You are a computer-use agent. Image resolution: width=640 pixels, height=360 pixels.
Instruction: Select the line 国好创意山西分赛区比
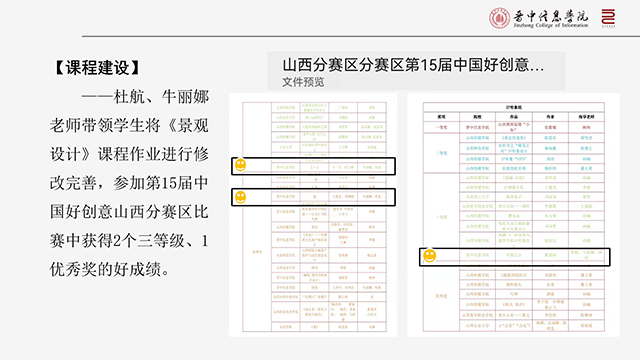[x=129, y=212]
